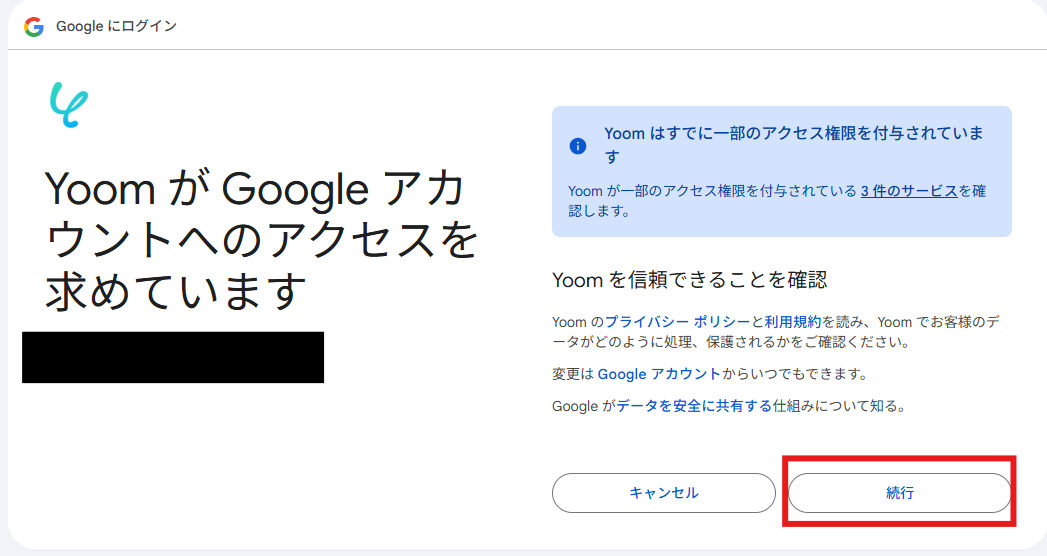Click the 変更は text before the account link
The image size is (1047, 556).
pyautogui.click(x=573, y=374)
